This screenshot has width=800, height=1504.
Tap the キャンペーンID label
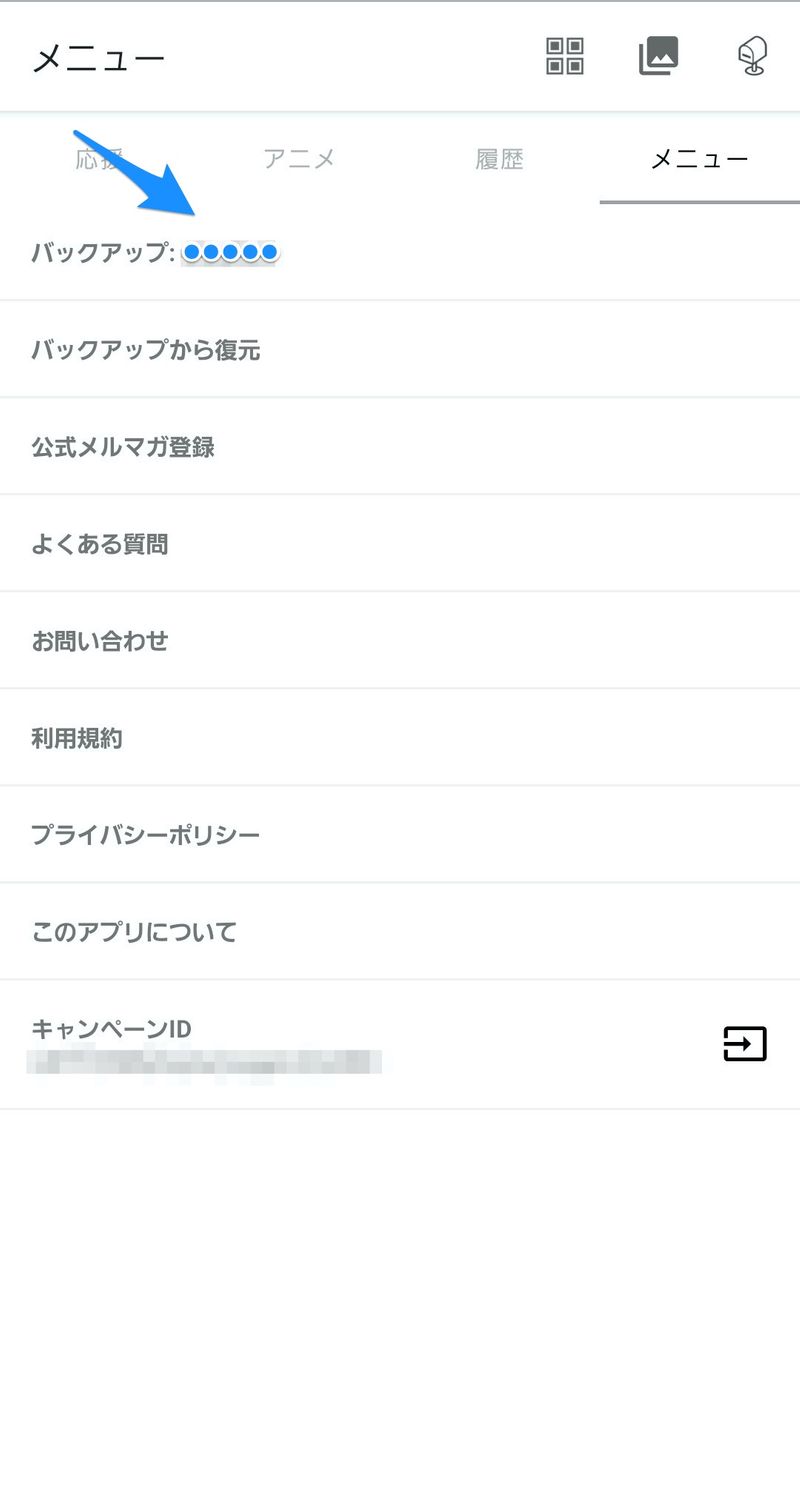(x=111, y=1028)
